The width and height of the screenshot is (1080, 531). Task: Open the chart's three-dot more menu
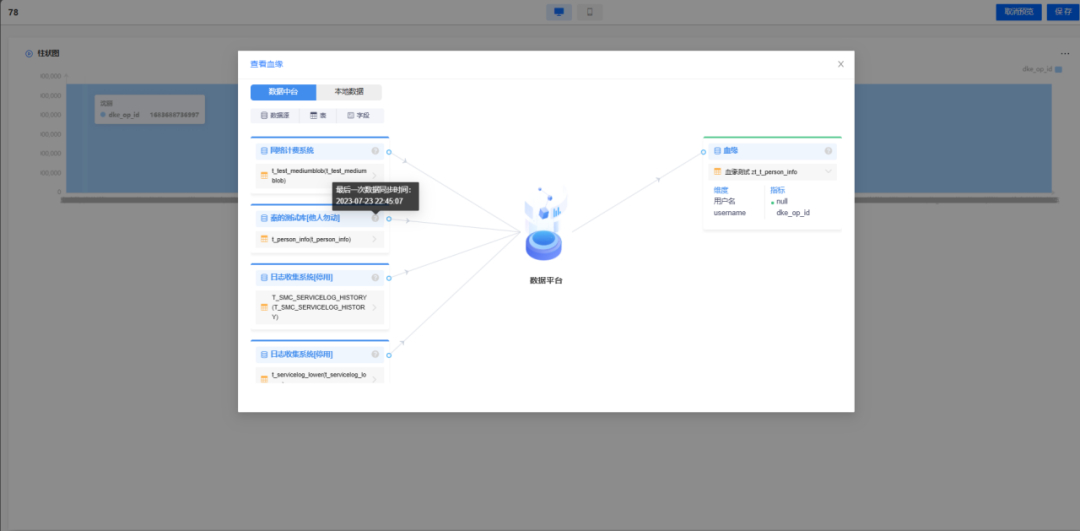click(1065, 54)
